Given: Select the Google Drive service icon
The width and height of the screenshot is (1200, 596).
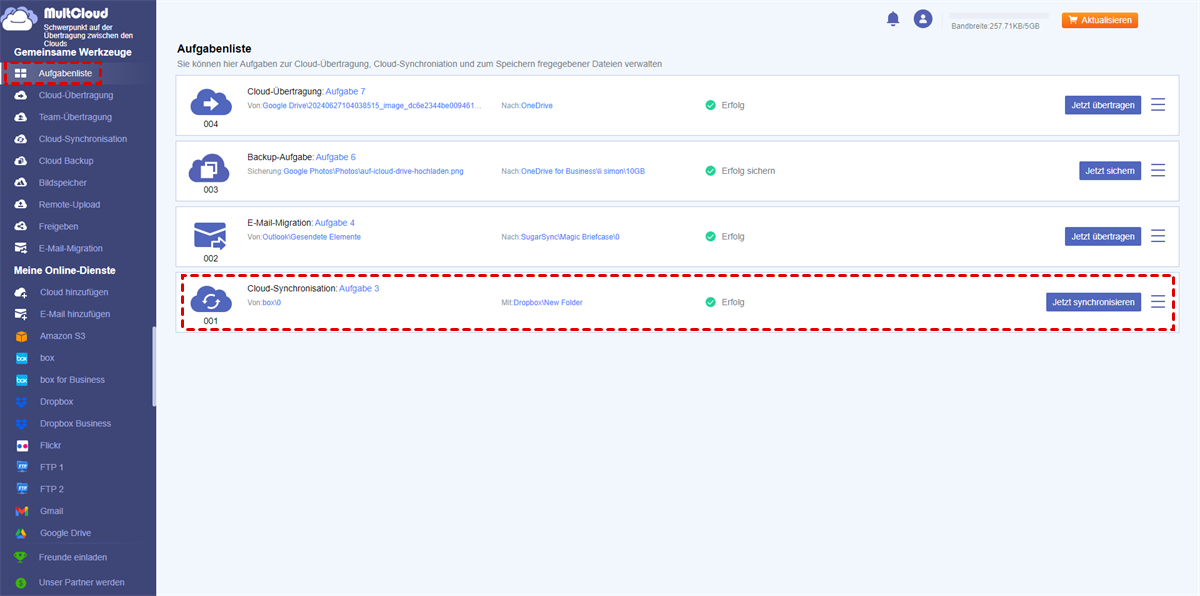Looking at the screenshot, I should click(x=21, y=533).
